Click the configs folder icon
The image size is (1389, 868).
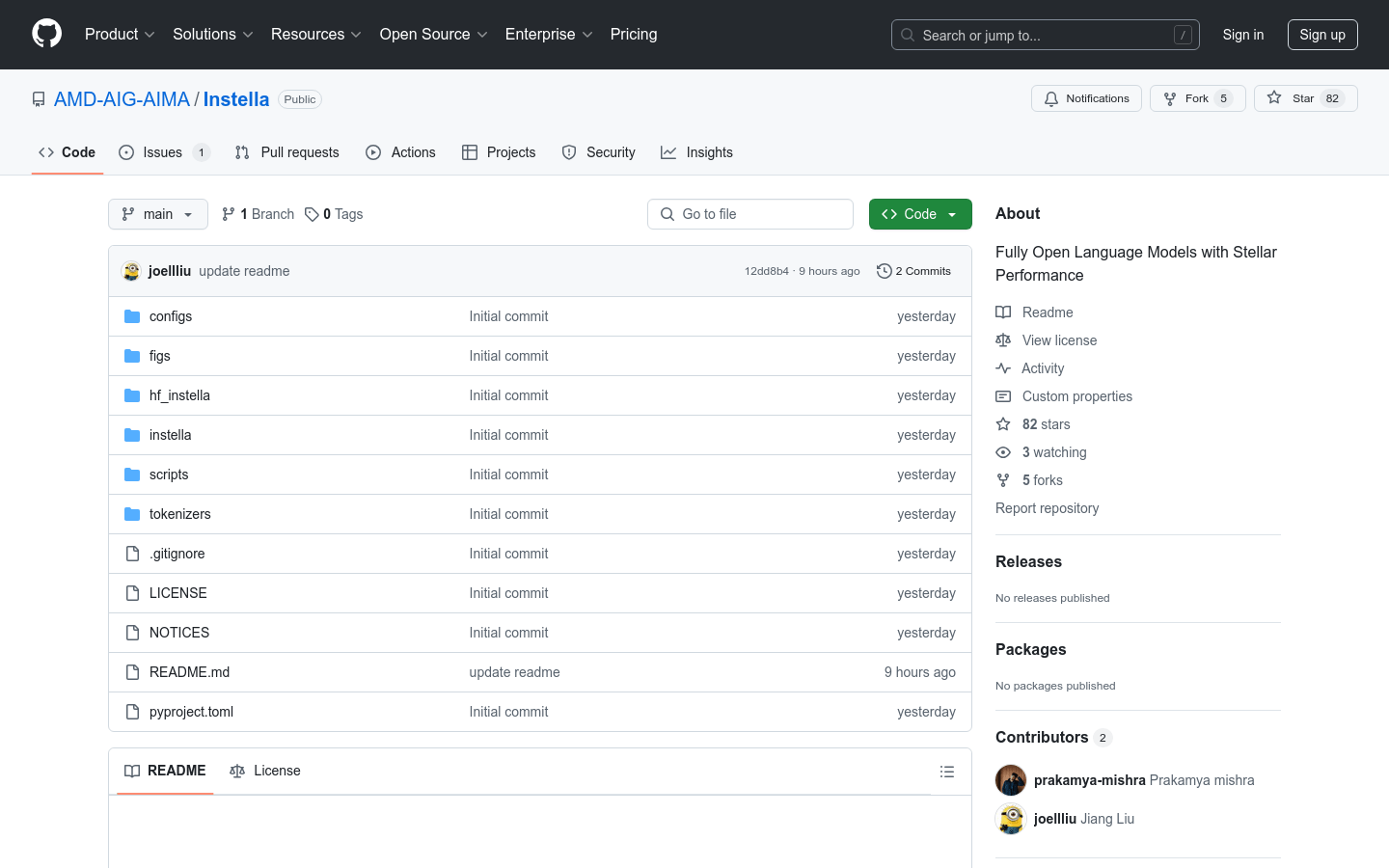click(x=132, y=316)
